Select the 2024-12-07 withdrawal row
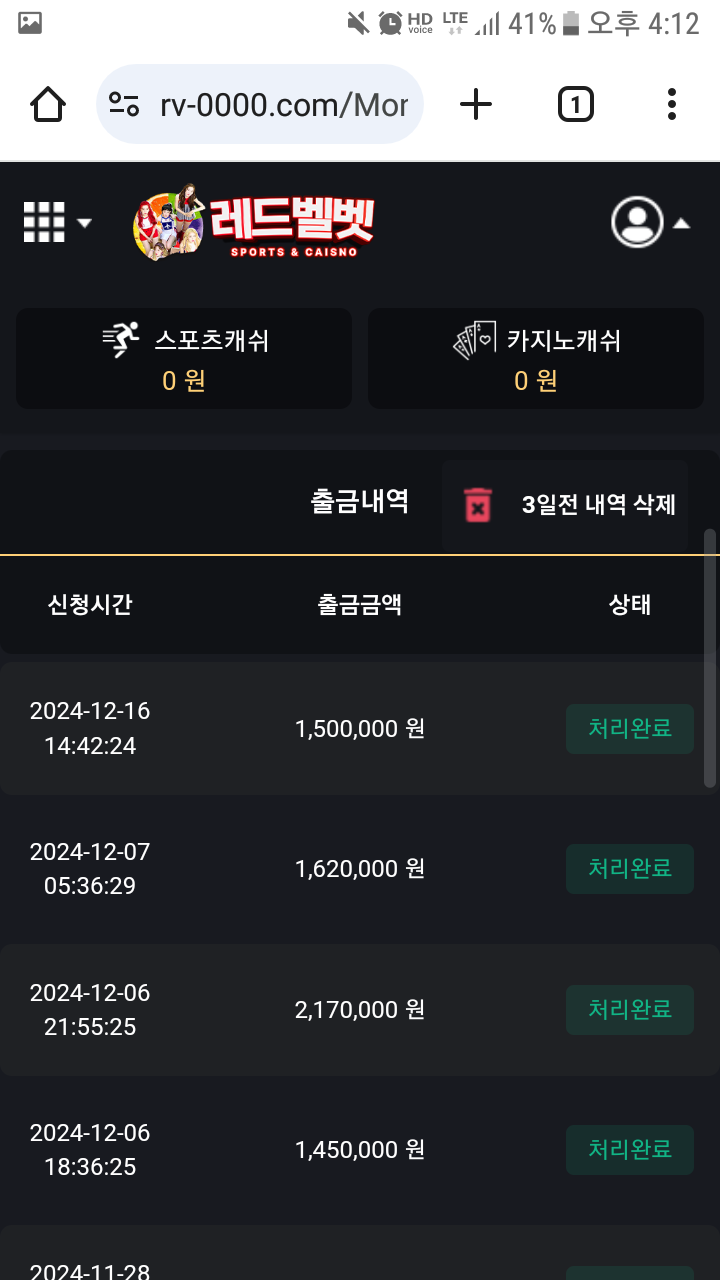Viewport: 720px width, 1280px height. click(x=360, y=868)
